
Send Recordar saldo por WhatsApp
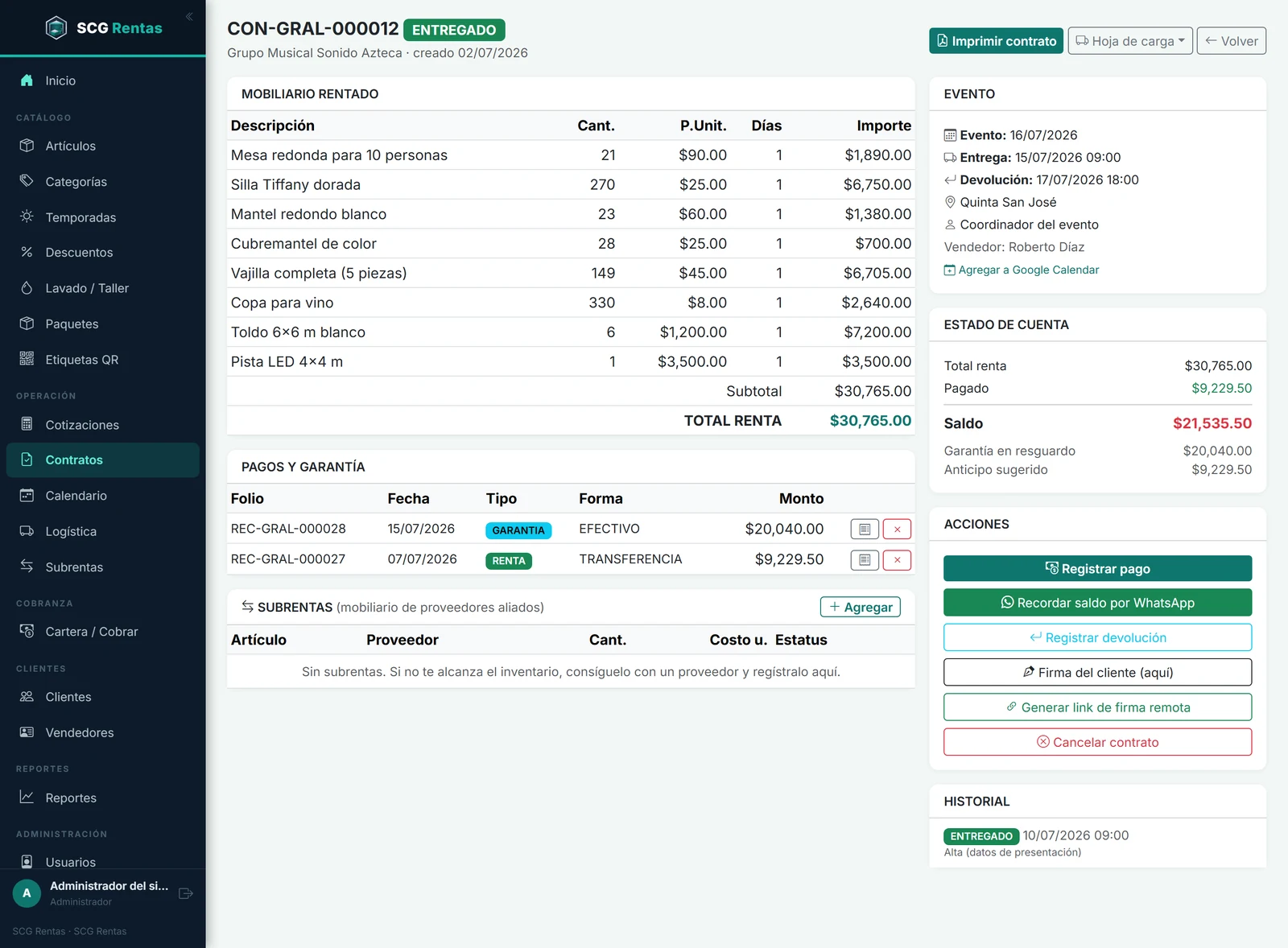point(1098,603)
